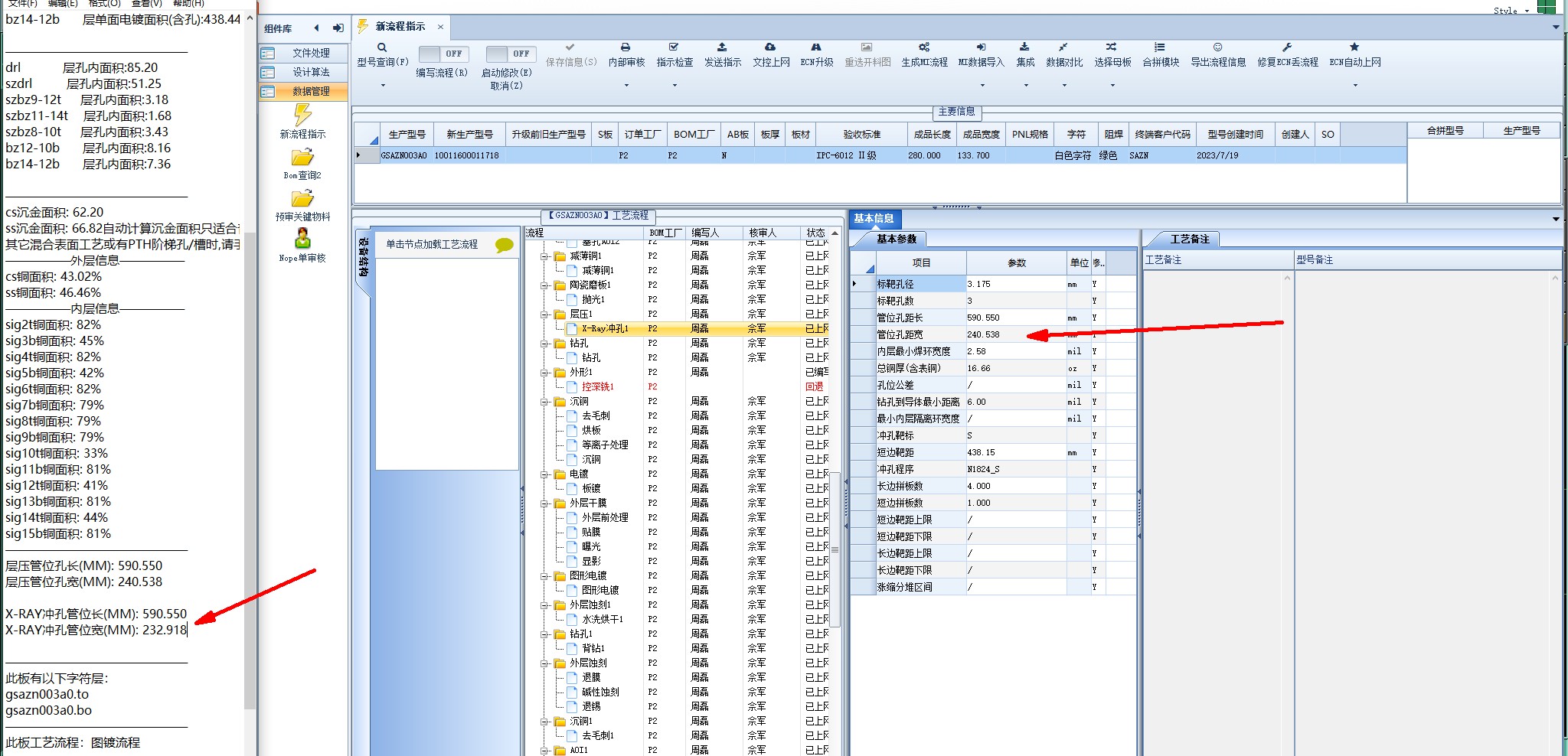Click the MI数据导入 import icon
This screenshot has height=756, width=1568.
[981, 47]
